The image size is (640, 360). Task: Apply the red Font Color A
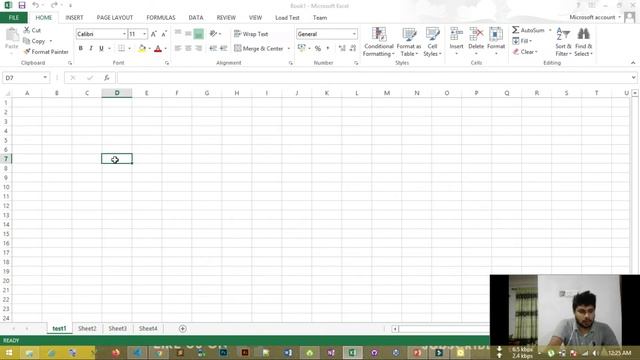click(x=158, y=49)
